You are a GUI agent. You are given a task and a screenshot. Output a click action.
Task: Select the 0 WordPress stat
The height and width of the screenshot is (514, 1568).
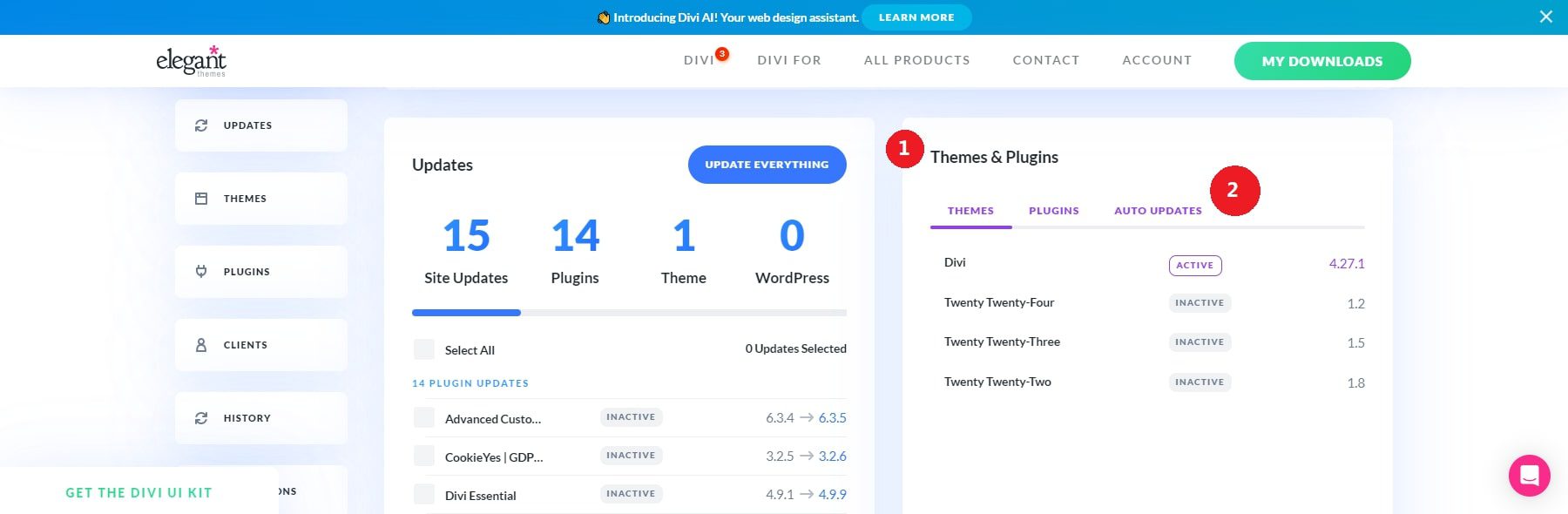point(792,250)
